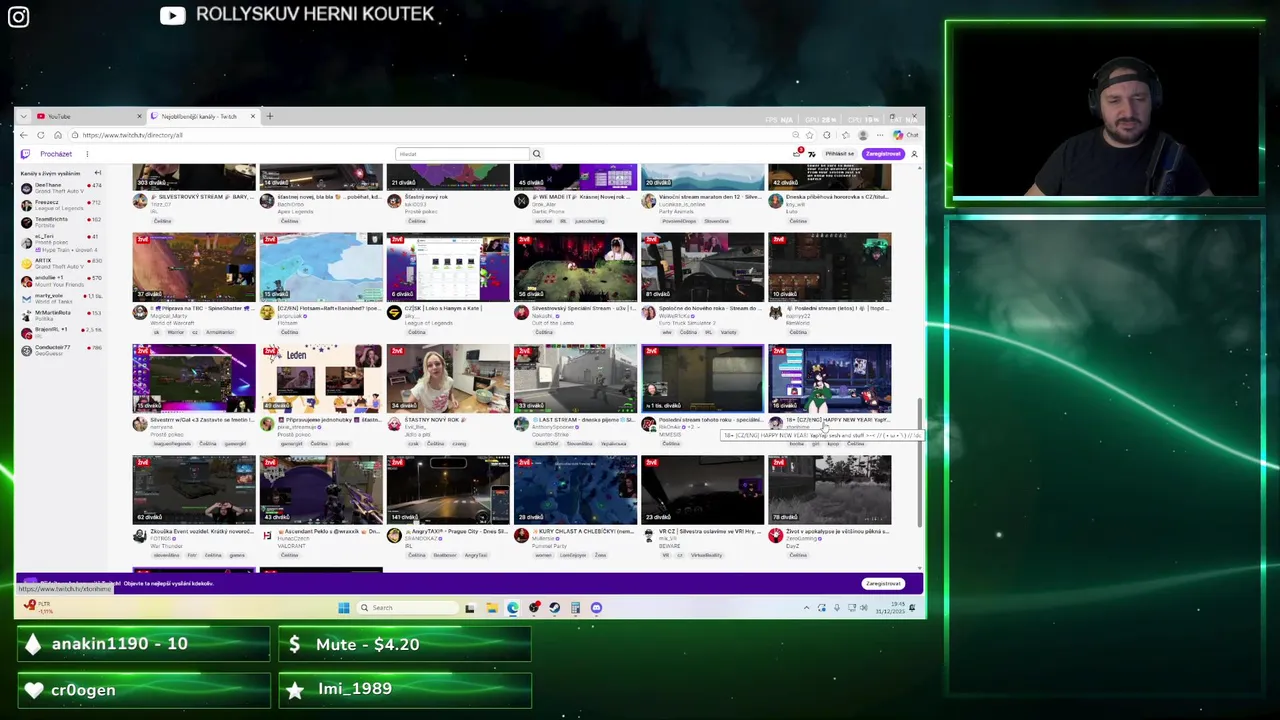Open Conducteir77 GeoGuessr channel in sidebar
Image resolution: width=1280 pixels, height=720 pixels.
[x=62, y=349]
